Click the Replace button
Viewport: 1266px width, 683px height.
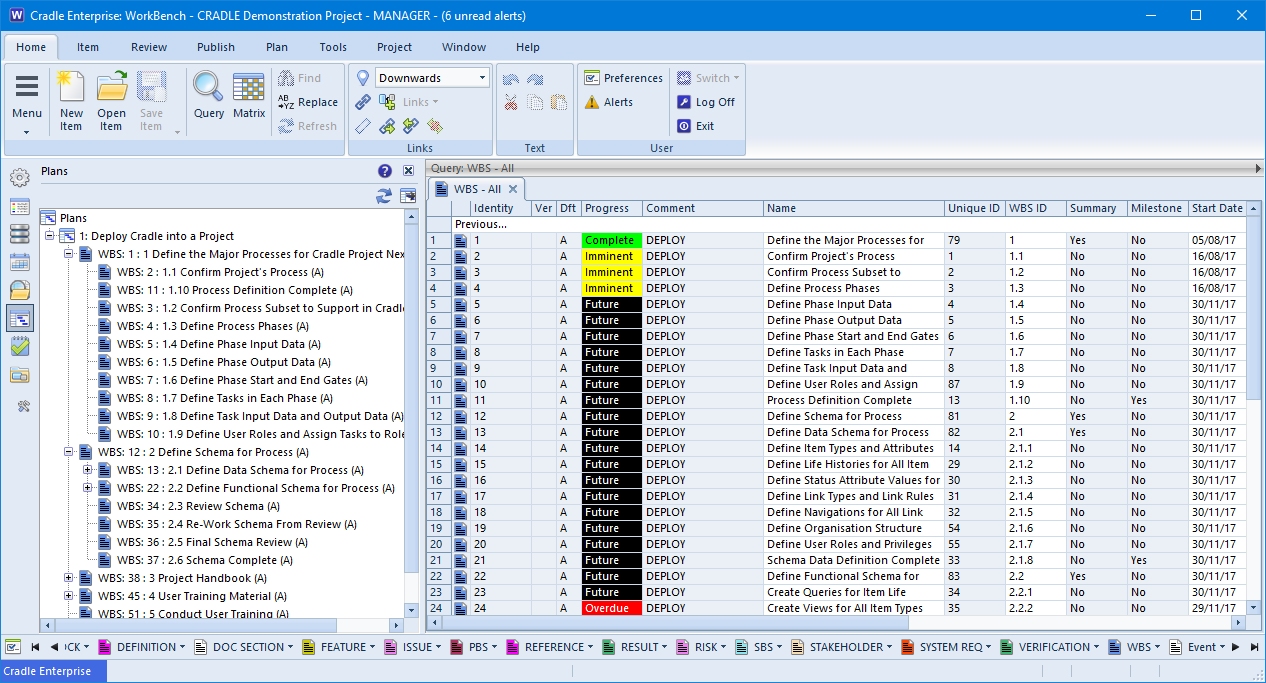(307, 102)
